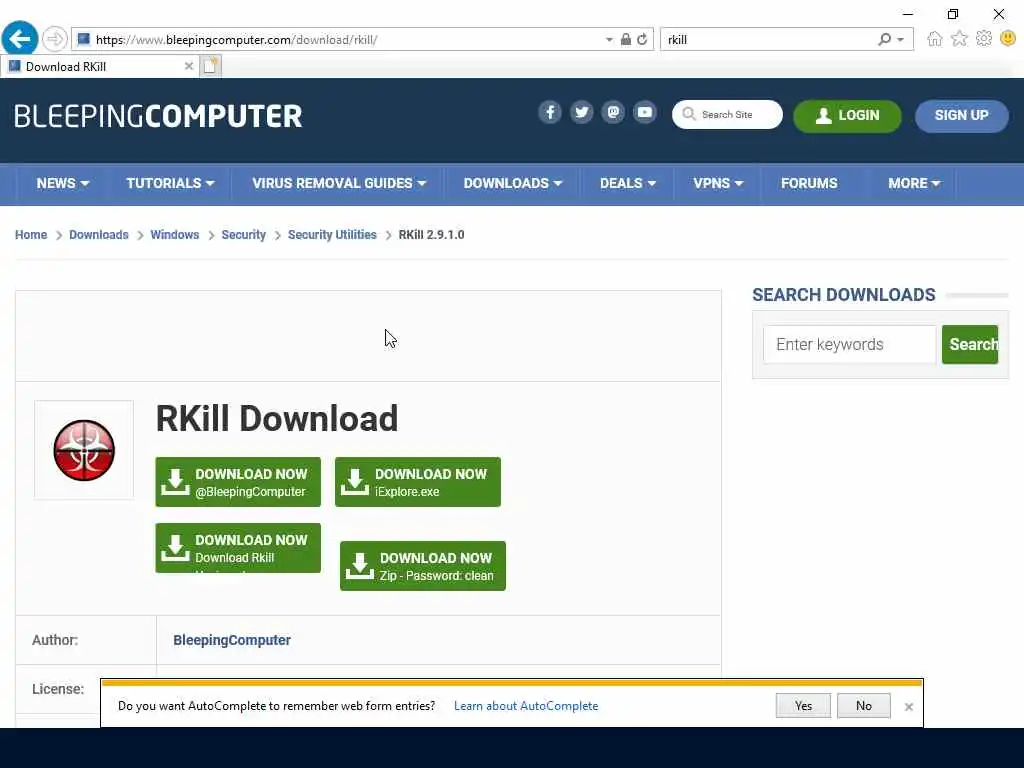Go to Home breadcrumb link
This screenshot has height=768, width=1024.
[x=31, y=235]
